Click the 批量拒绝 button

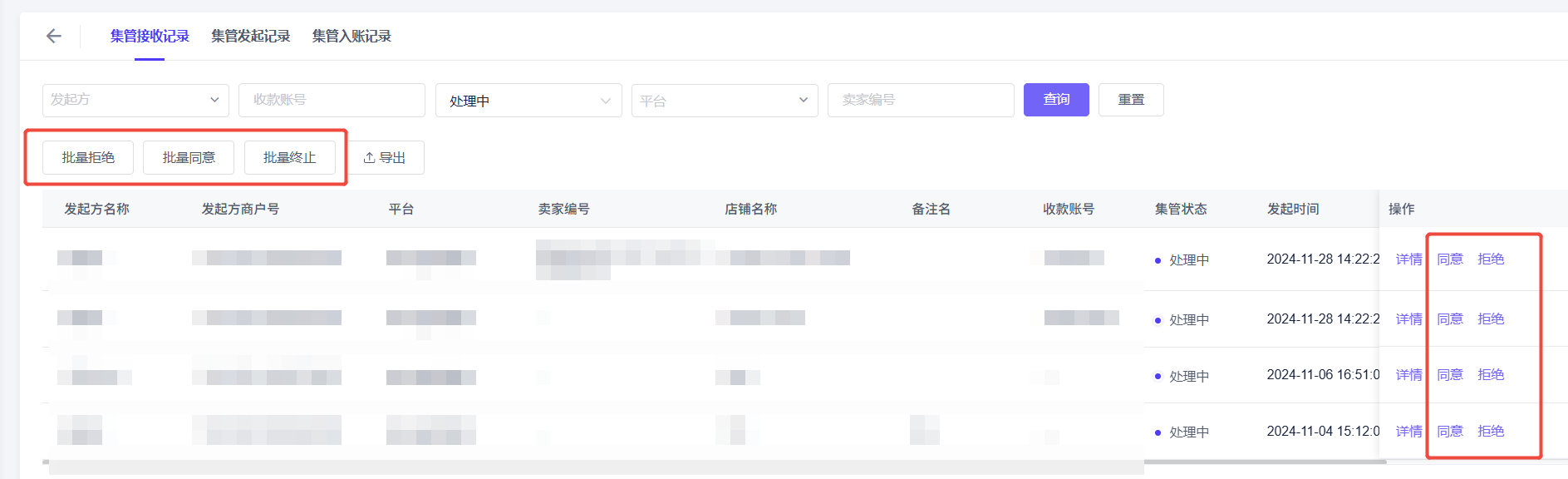pyautogui.click(x=88, y=158)
